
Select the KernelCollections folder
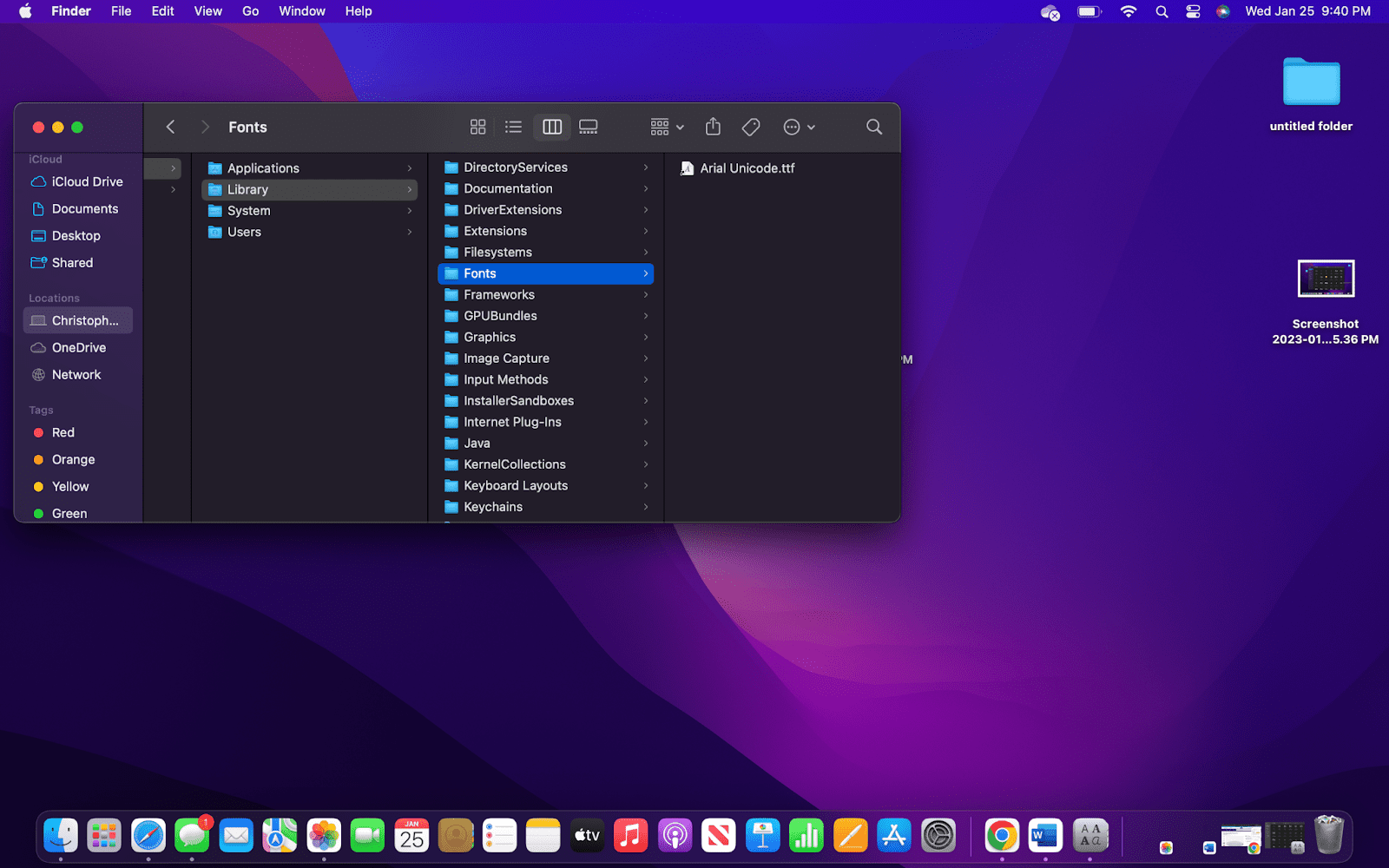click(545, 464)
